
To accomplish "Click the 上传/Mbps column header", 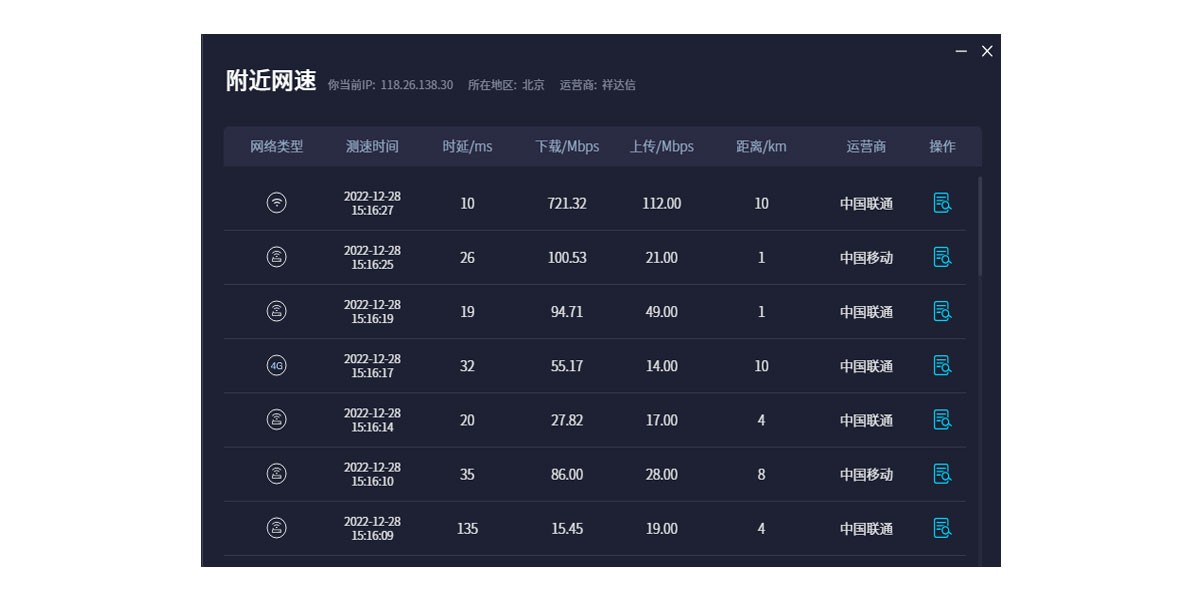I will [661, 146].
